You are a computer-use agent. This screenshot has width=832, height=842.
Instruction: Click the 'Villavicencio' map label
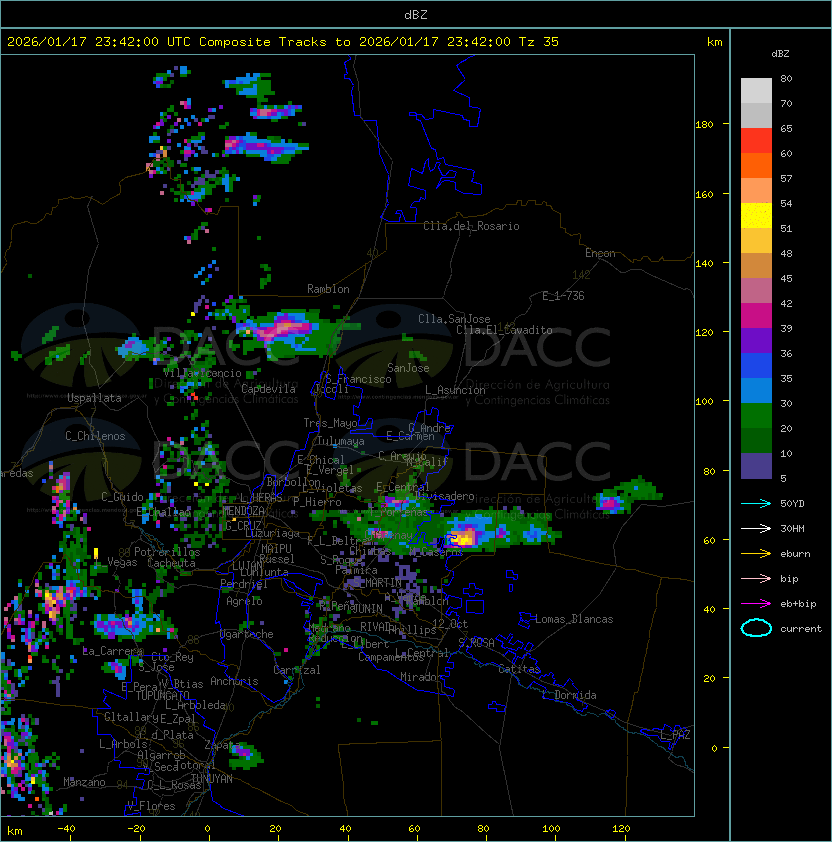tap(202, 373)
